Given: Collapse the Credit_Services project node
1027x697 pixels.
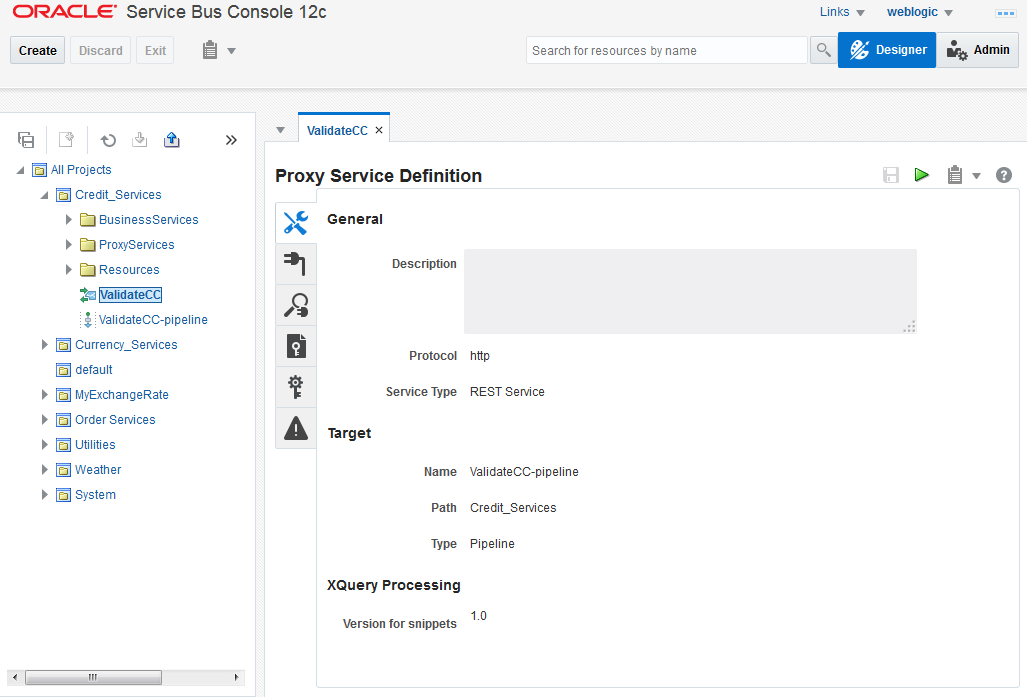Looking at the screenshot, I should [x=45, y=195].
